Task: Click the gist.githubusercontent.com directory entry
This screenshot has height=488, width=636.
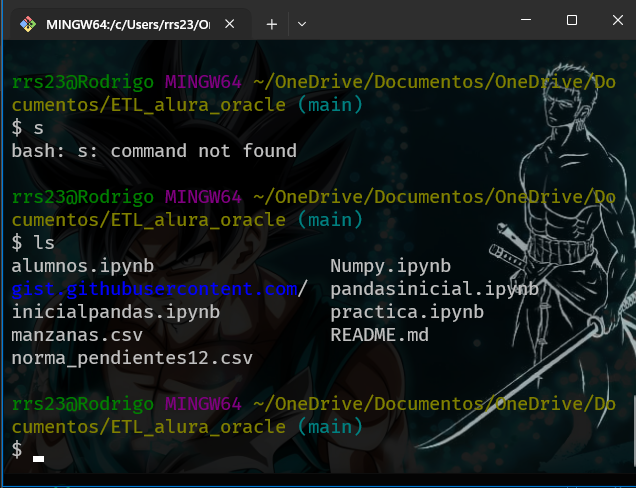Action: coord(160,289)
